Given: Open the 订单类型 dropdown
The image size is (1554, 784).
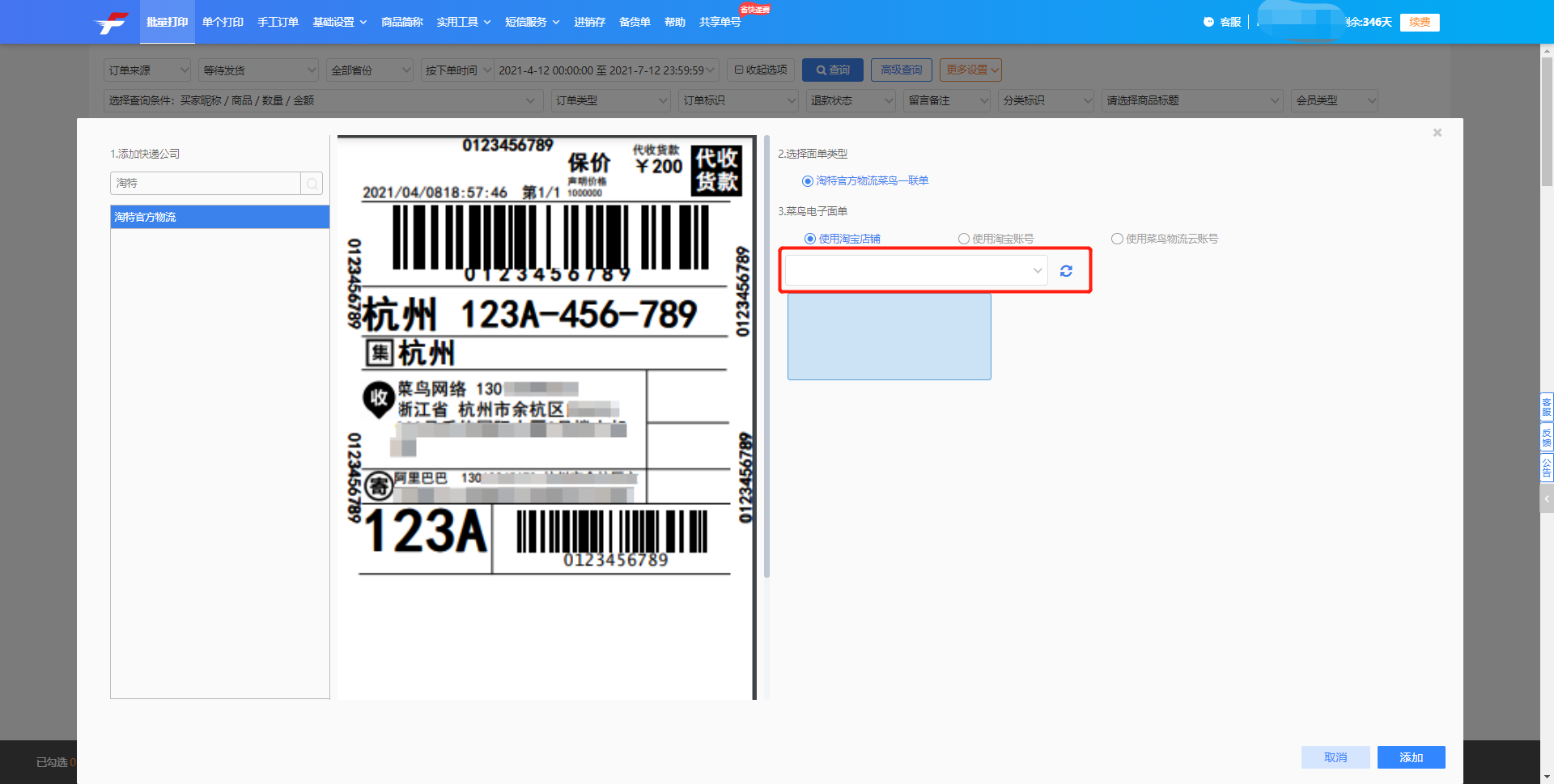Looking at the screenshot, I should (x=611, y=100).
